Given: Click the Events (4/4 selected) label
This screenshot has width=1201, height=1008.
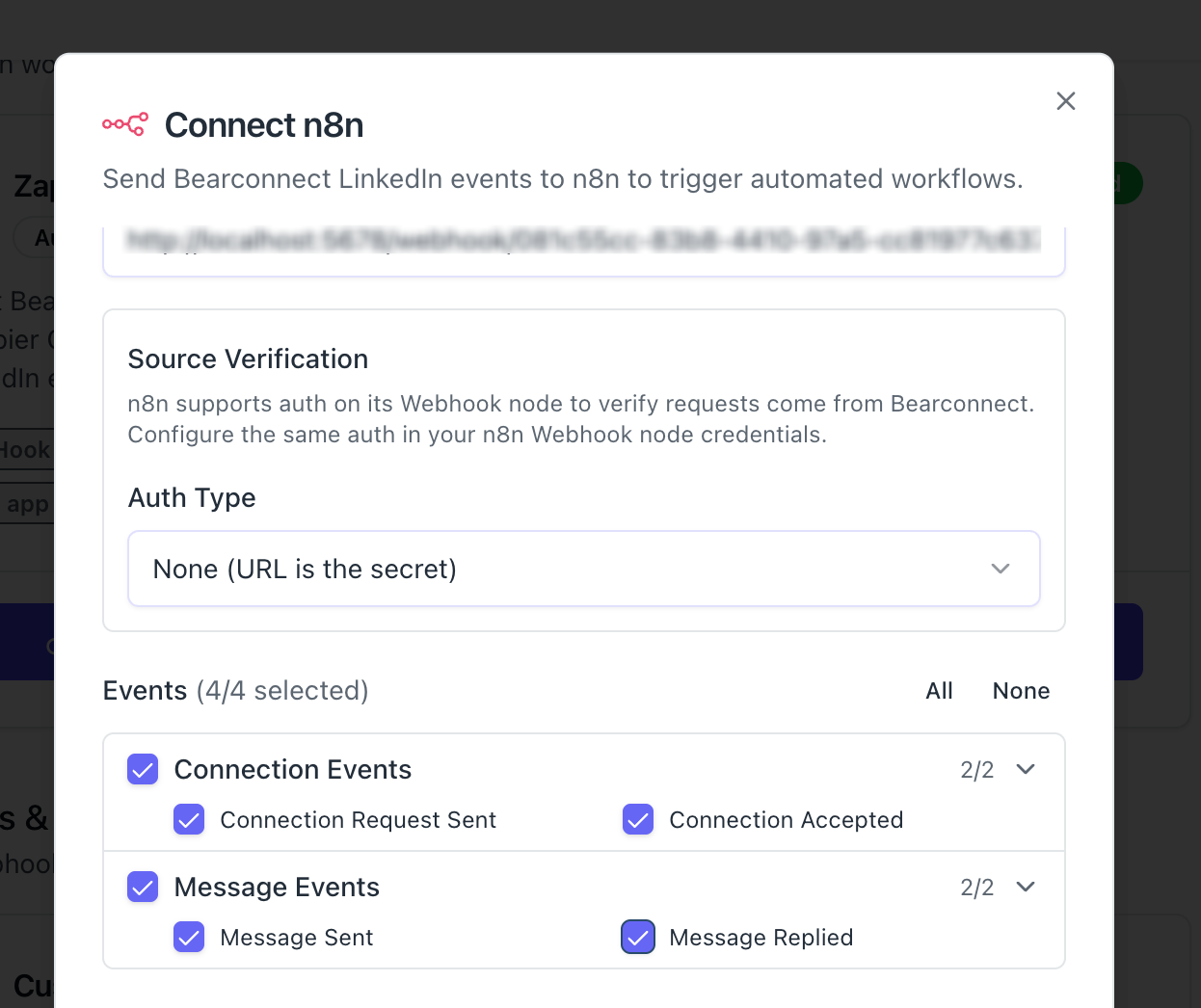Looking at the screenshot, I should click(x=235, y=691).
